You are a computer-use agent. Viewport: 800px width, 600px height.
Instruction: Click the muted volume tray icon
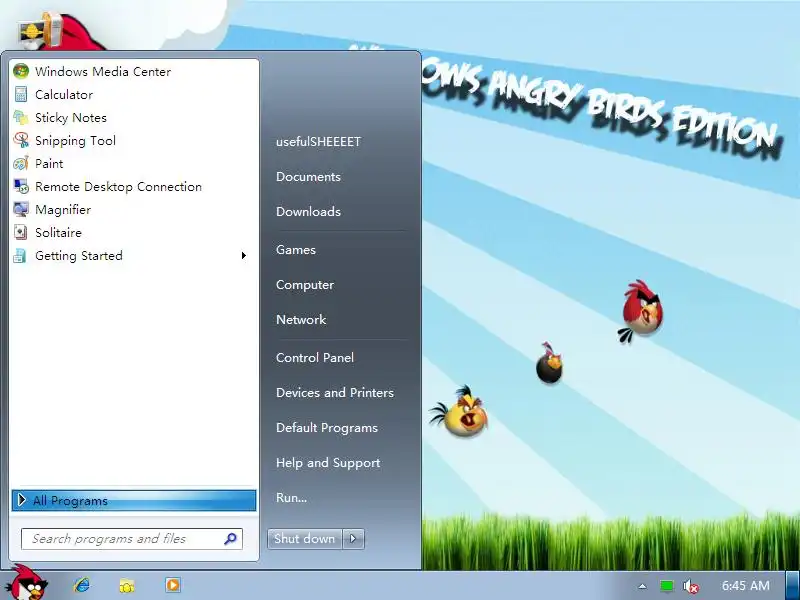point(690,586)
